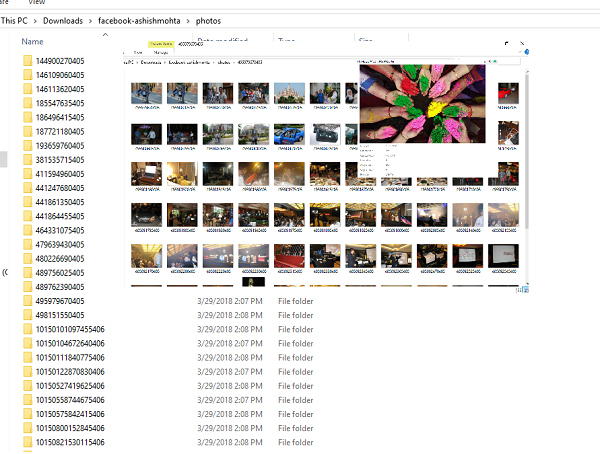
Task: Click folder icon beside 187721180405
Action: point(28,132)
